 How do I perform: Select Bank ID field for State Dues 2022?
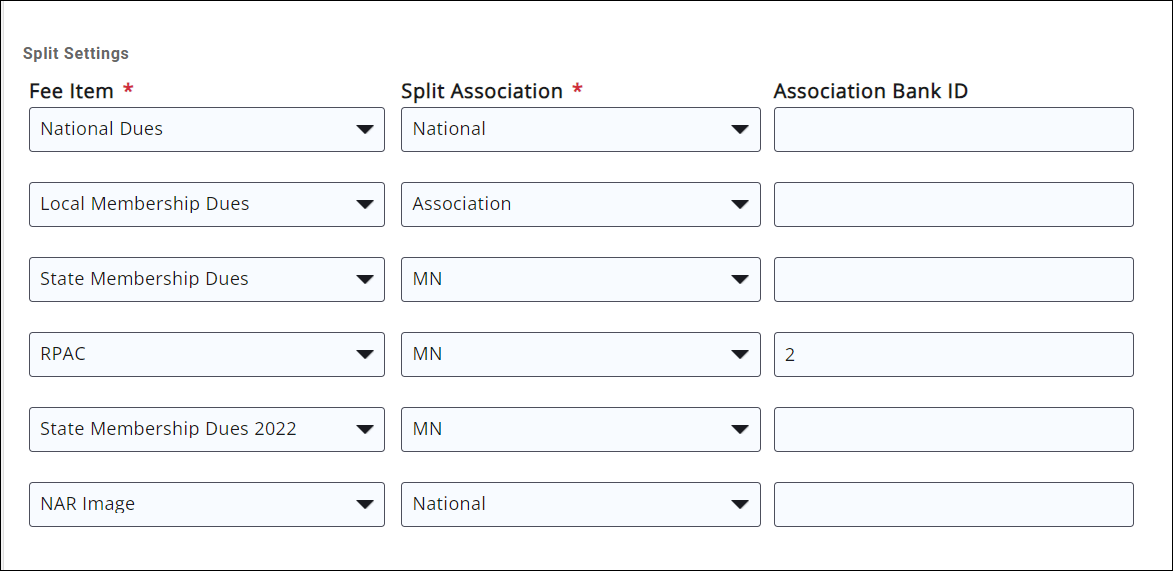coord(953,429)
